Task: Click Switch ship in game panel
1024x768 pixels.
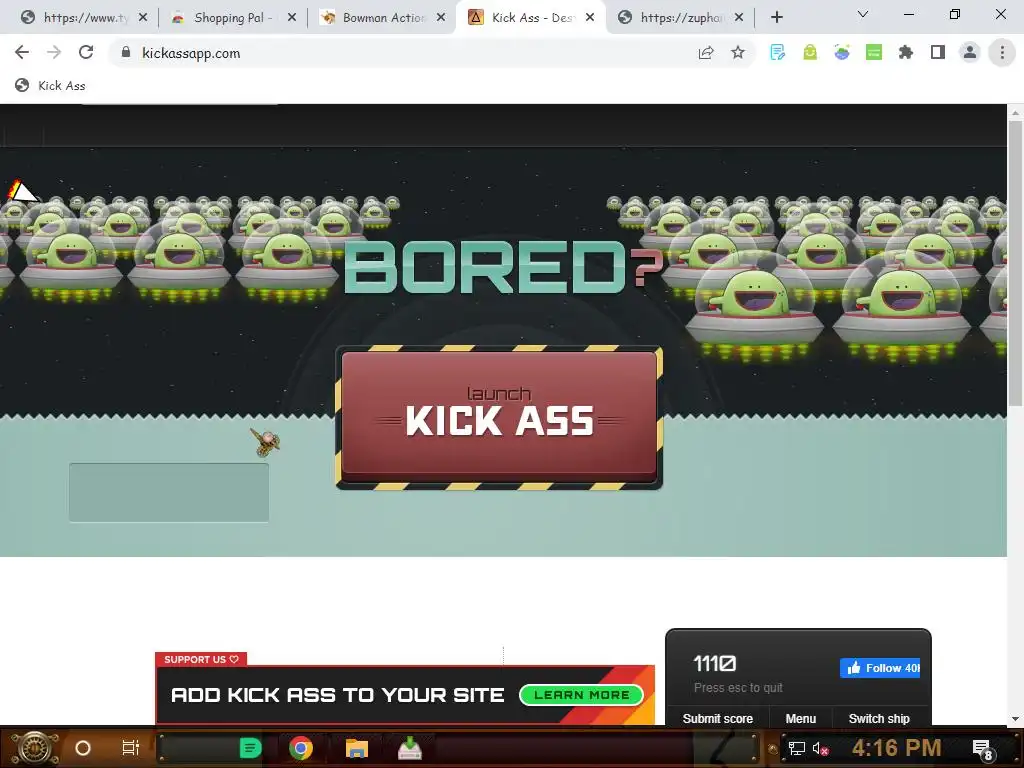Action: [879, 718]
